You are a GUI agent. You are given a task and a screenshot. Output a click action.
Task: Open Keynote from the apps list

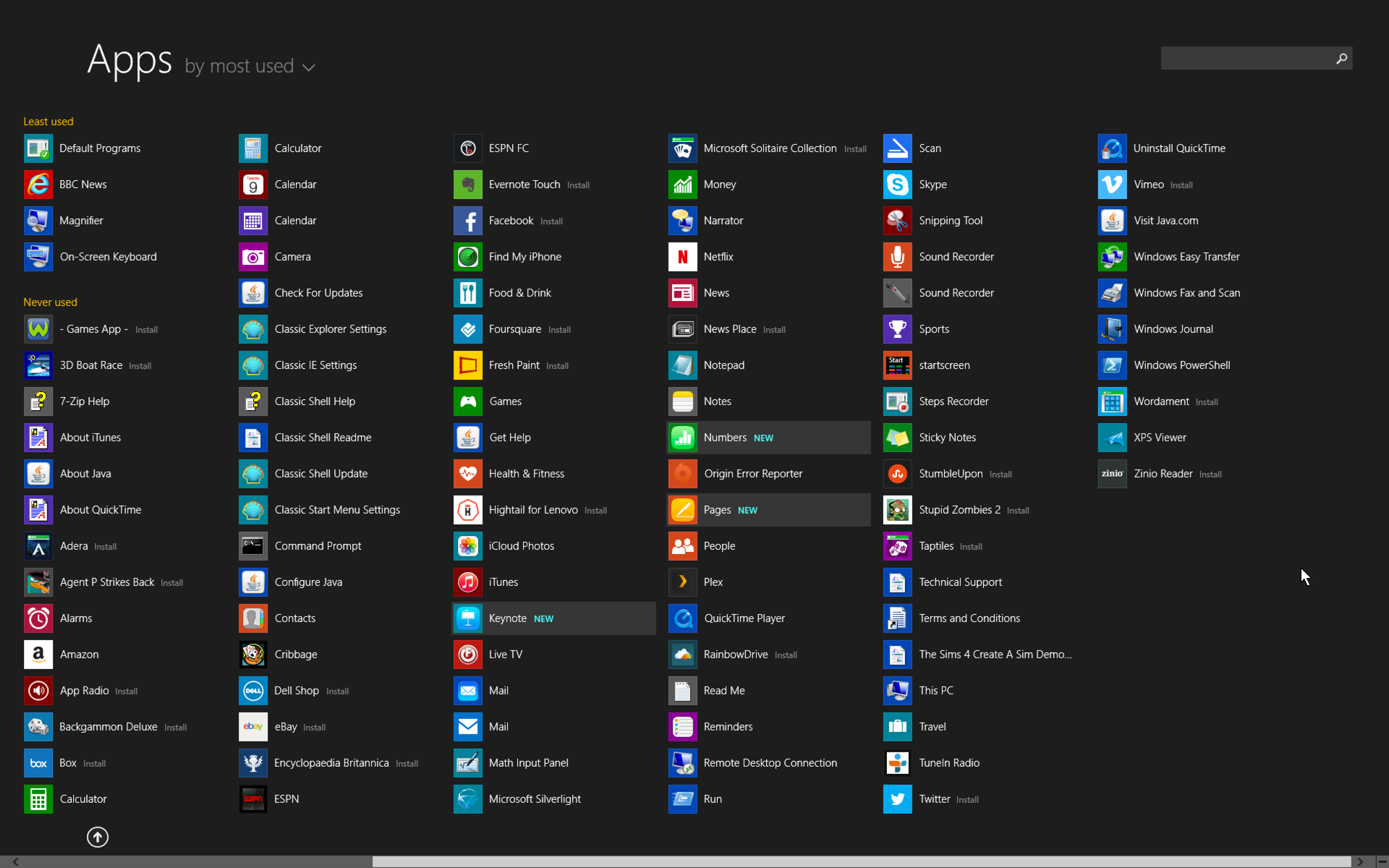pyautogui.click(x=509, y=618)
